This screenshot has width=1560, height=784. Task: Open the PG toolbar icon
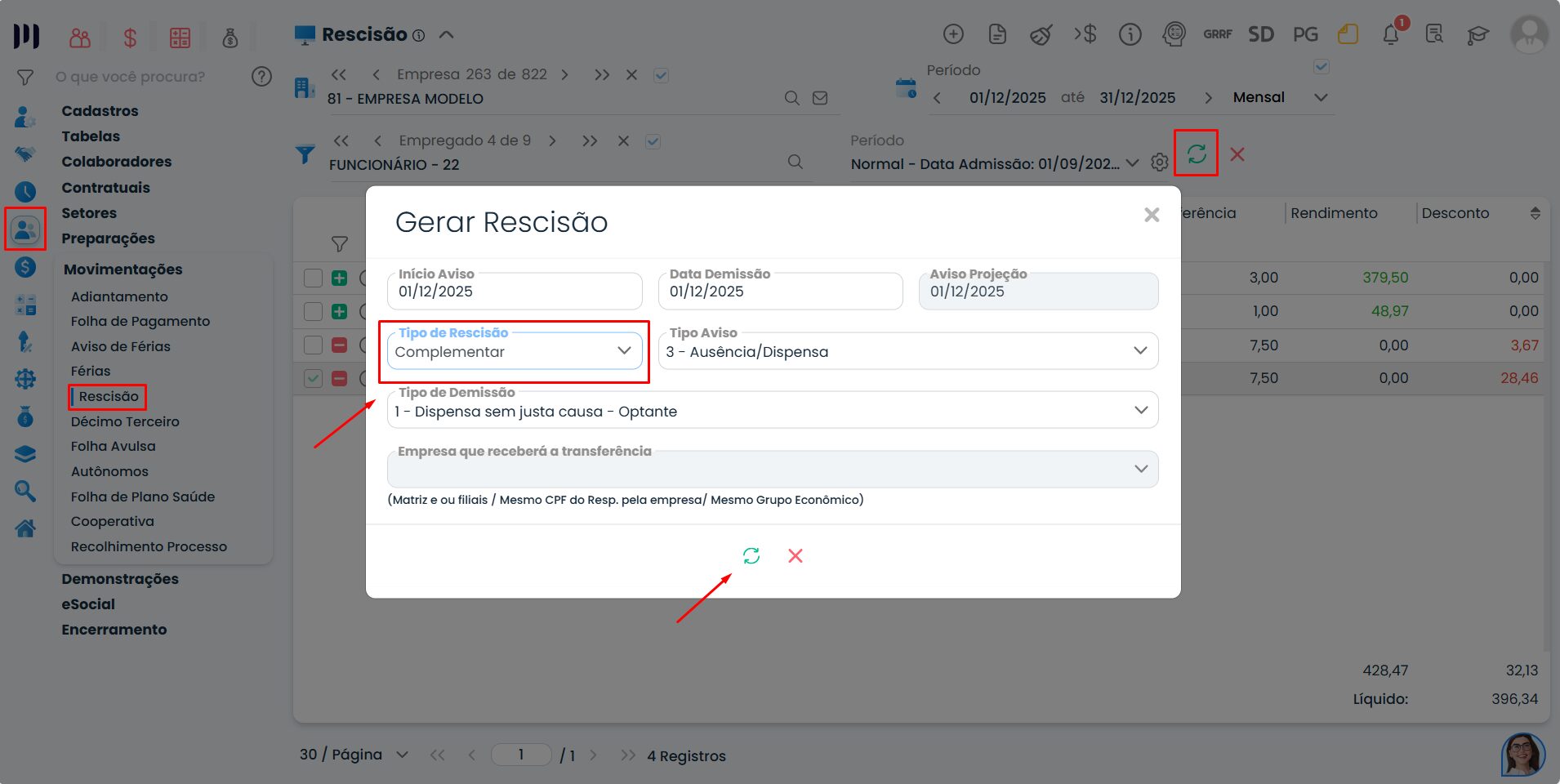tap(1305, 34)
